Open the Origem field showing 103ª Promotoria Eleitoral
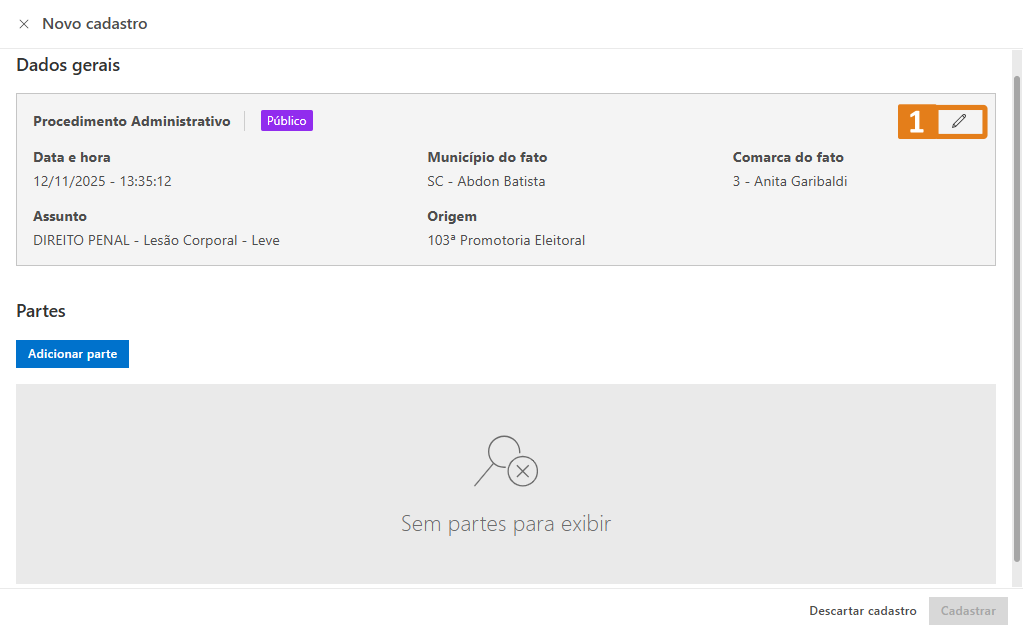The height and width of the screenshot is (632, 1023). pyautogui.click(x=505, y=240)
